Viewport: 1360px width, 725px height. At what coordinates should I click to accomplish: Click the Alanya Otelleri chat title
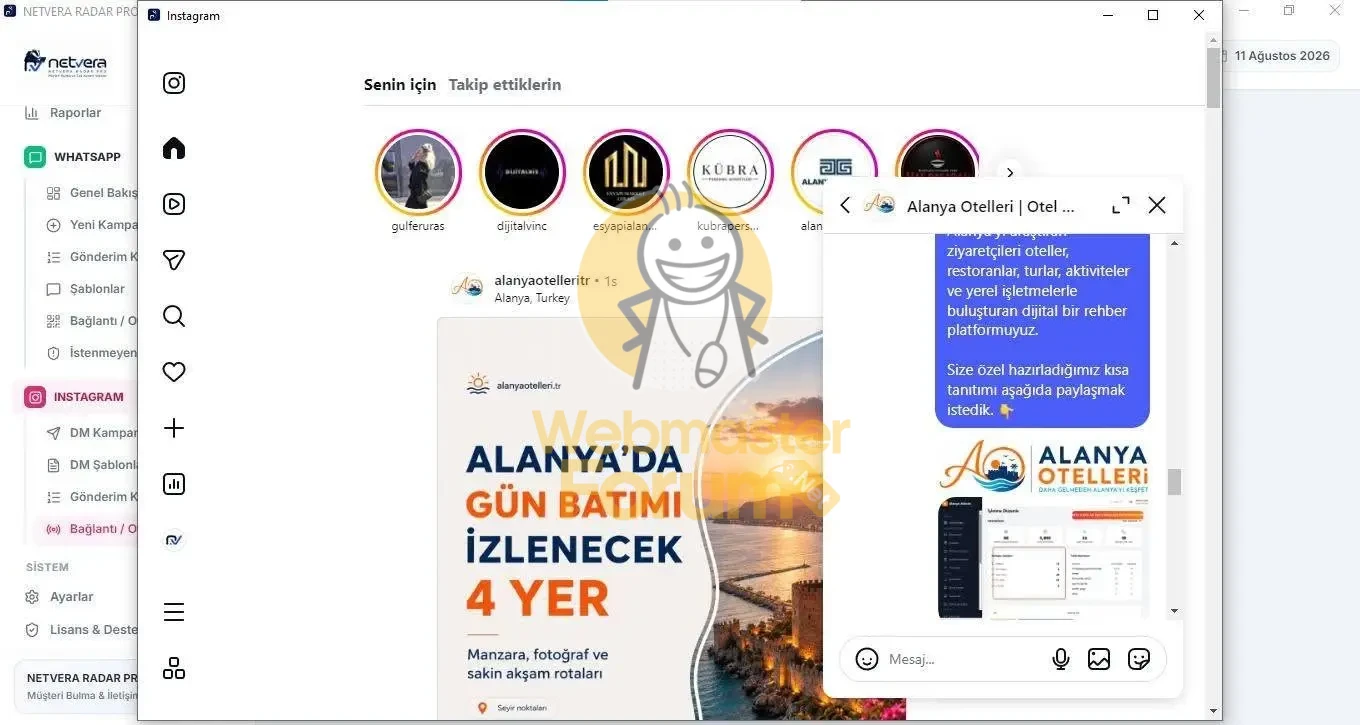(990, 206)
